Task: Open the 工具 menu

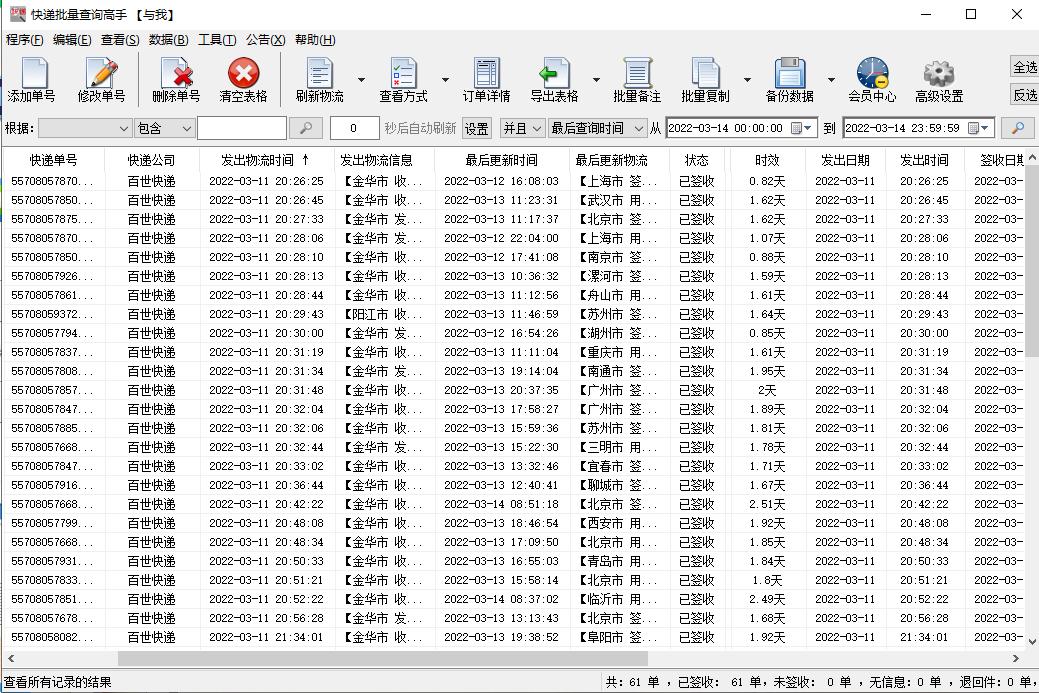Action: [216, 39]
